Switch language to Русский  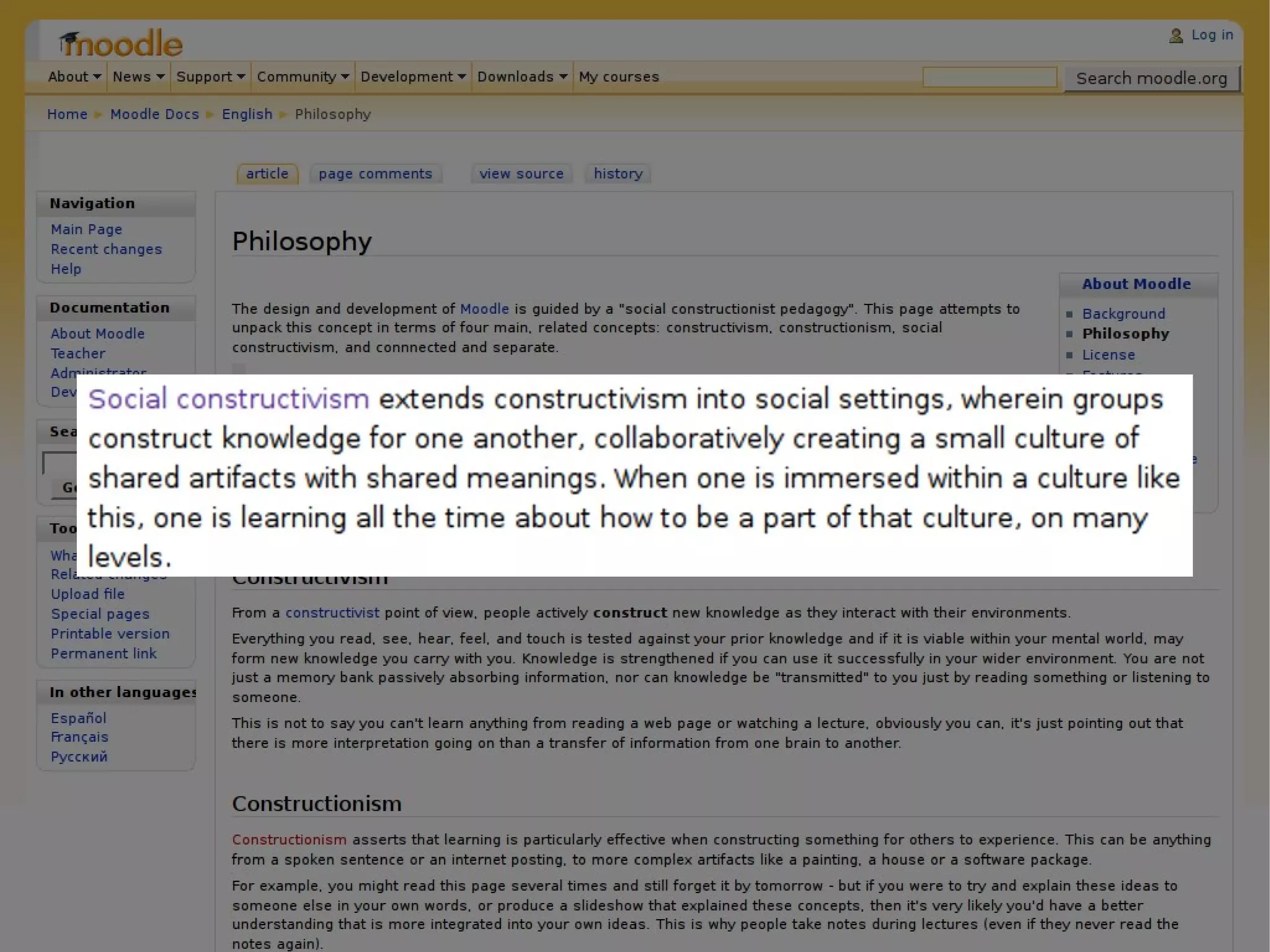click(x=79, y=757)
